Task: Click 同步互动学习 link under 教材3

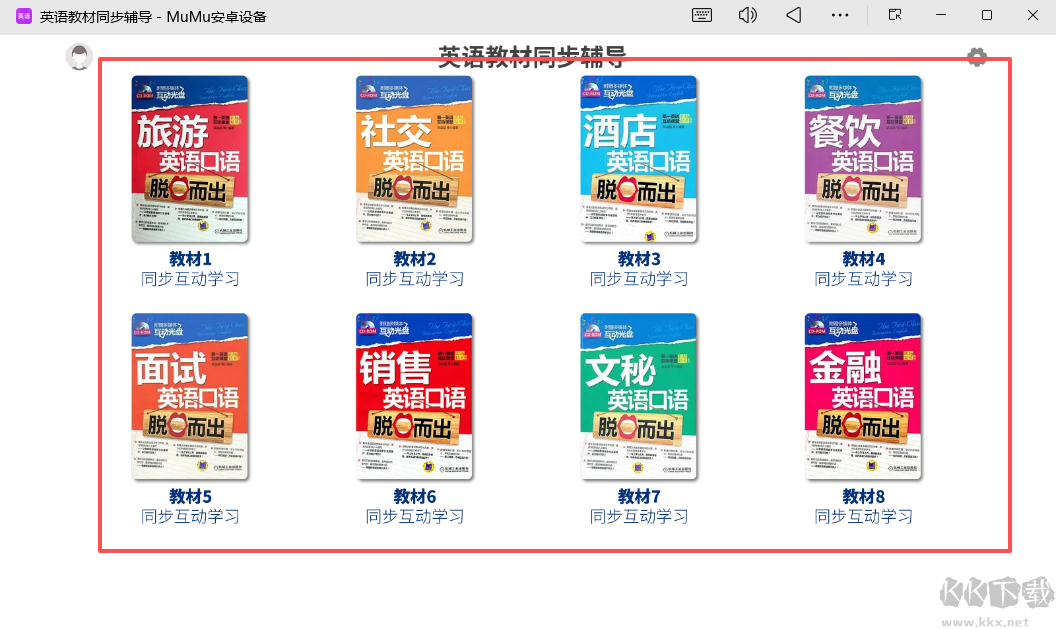Action: click(638, 279)
